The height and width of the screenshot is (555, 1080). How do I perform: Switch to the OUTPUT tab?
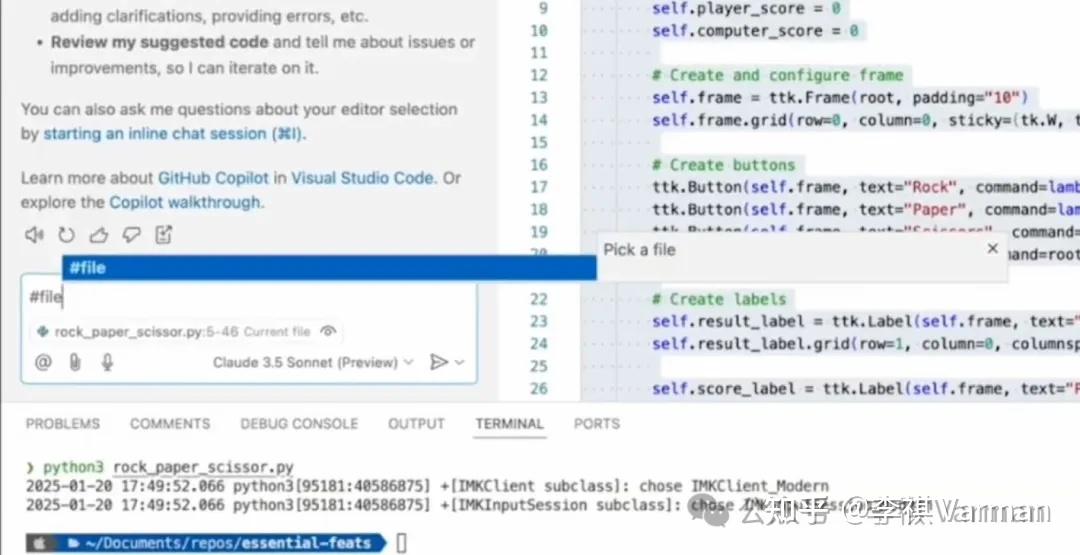[x=416, y=424]
